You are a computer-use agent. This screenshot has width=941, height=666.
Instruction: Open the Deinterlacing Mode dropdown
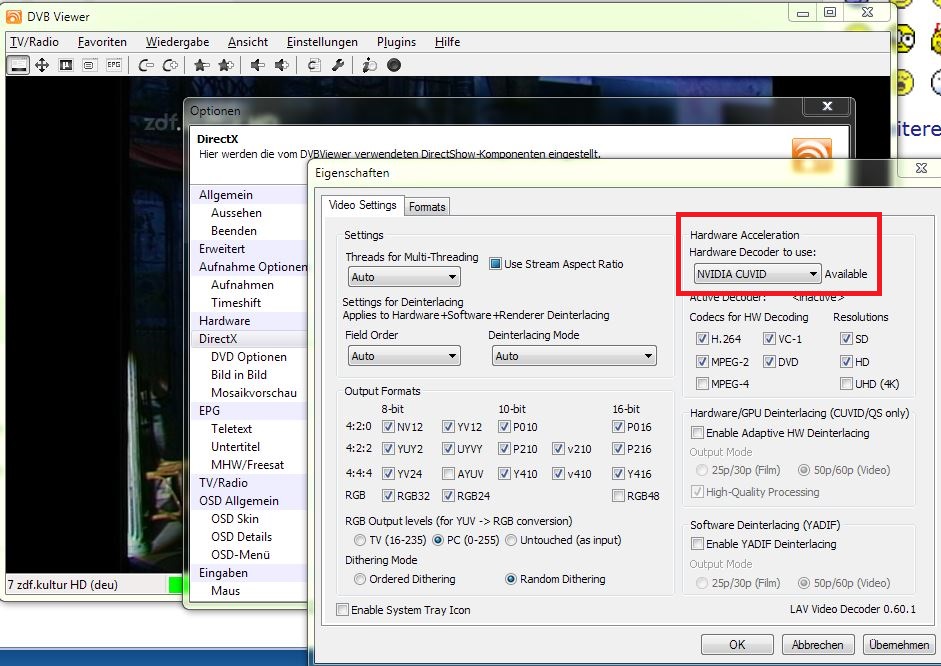(x=574, y=356)
